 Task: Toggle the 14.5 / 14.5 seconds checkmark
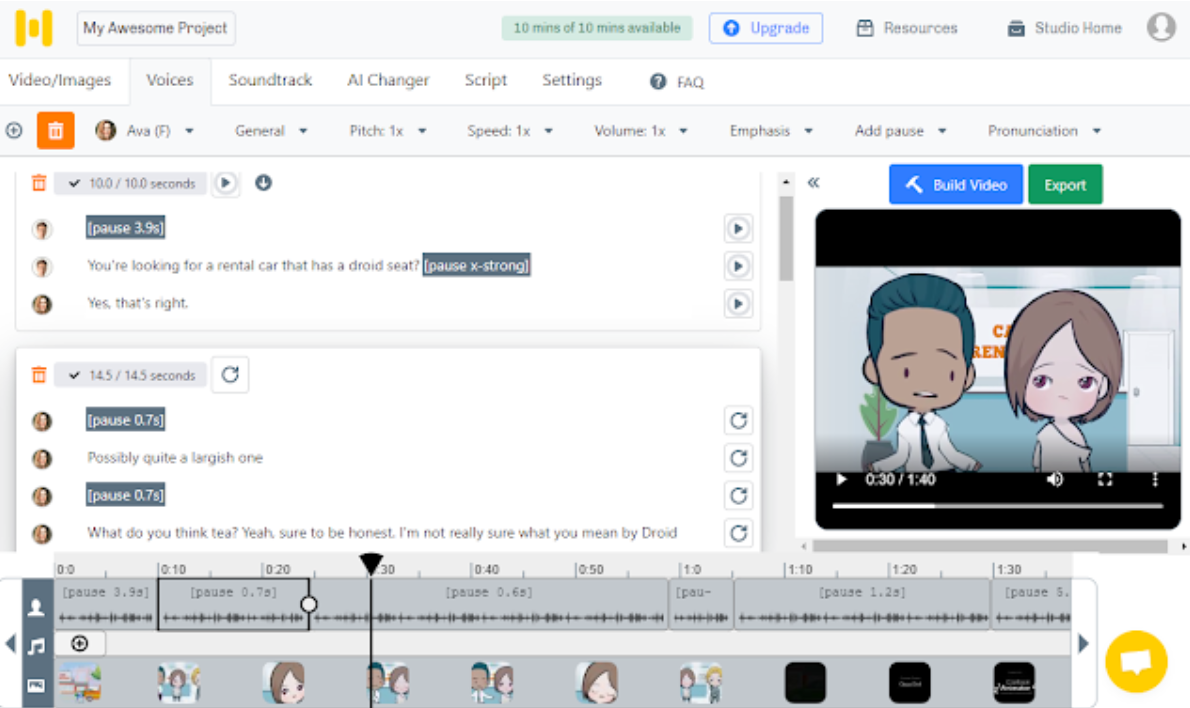click(x=74, y=376)
